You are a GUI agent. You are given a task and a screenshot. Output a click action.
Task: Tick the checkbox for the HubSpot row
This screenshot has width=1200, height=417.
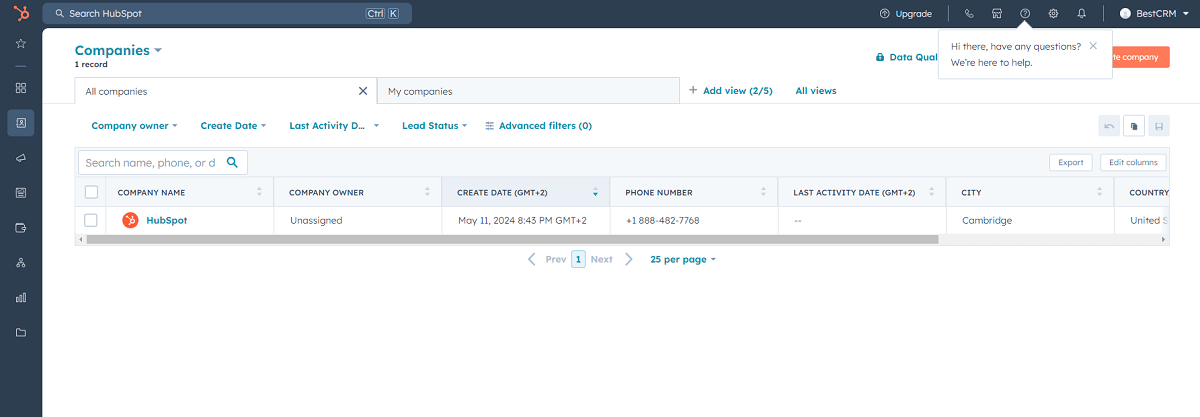[91, 220]
